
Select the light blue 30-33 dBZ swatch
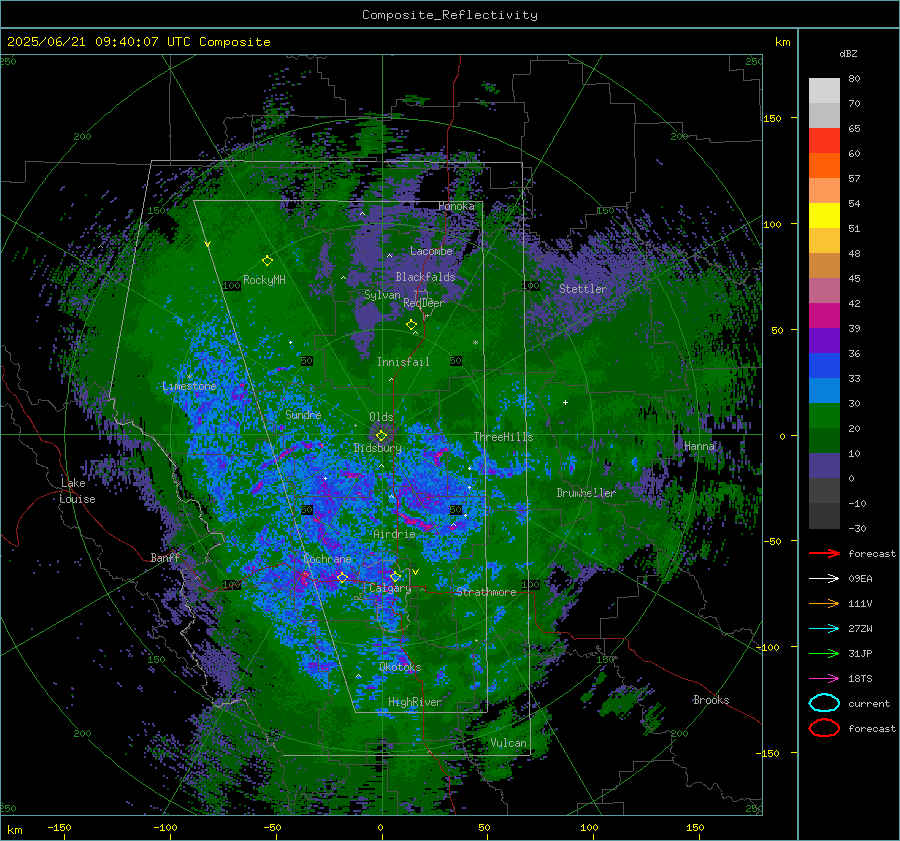[824, 390]
